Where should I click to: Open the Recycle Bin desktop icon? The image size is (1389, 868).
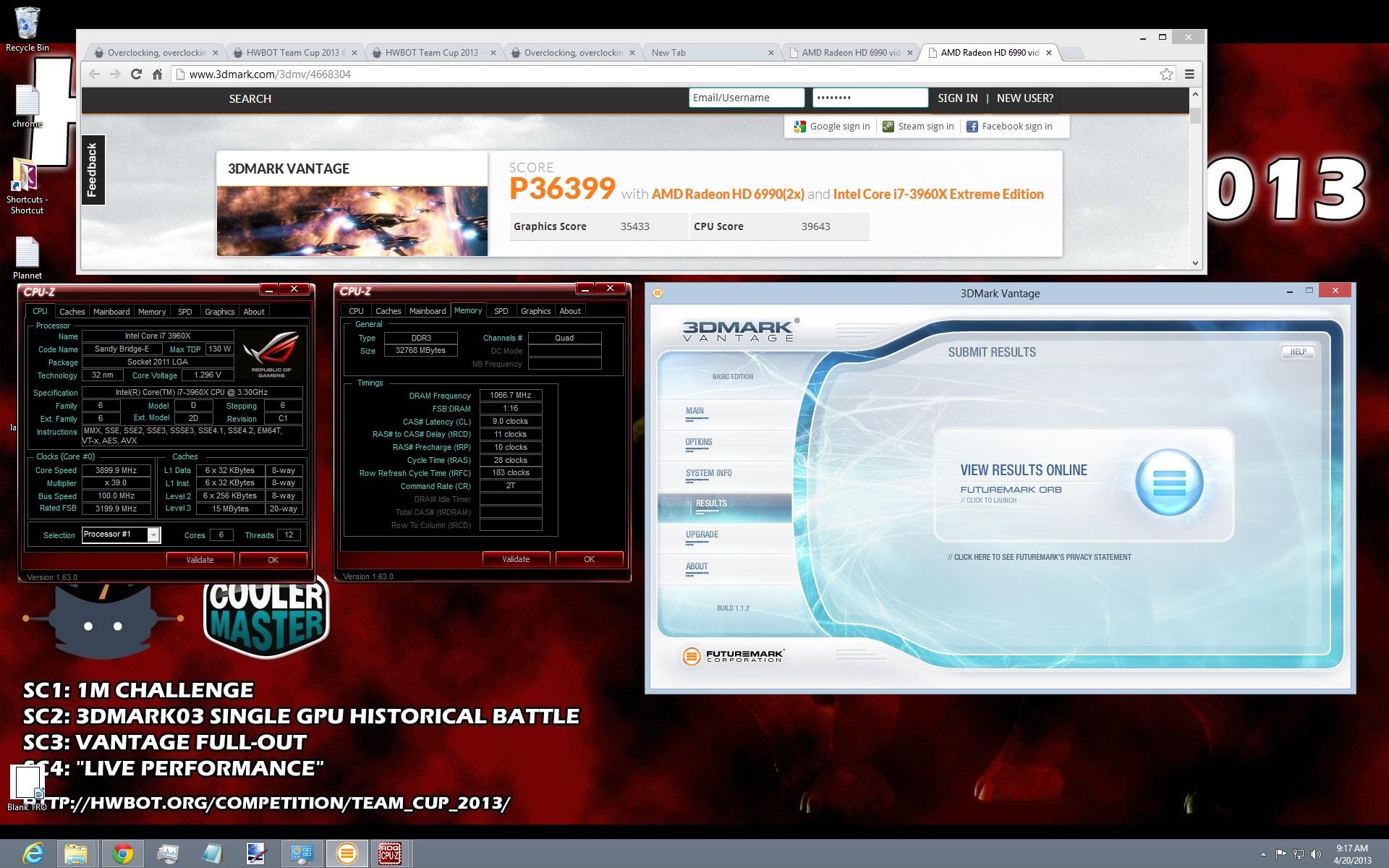click(27, 29)
